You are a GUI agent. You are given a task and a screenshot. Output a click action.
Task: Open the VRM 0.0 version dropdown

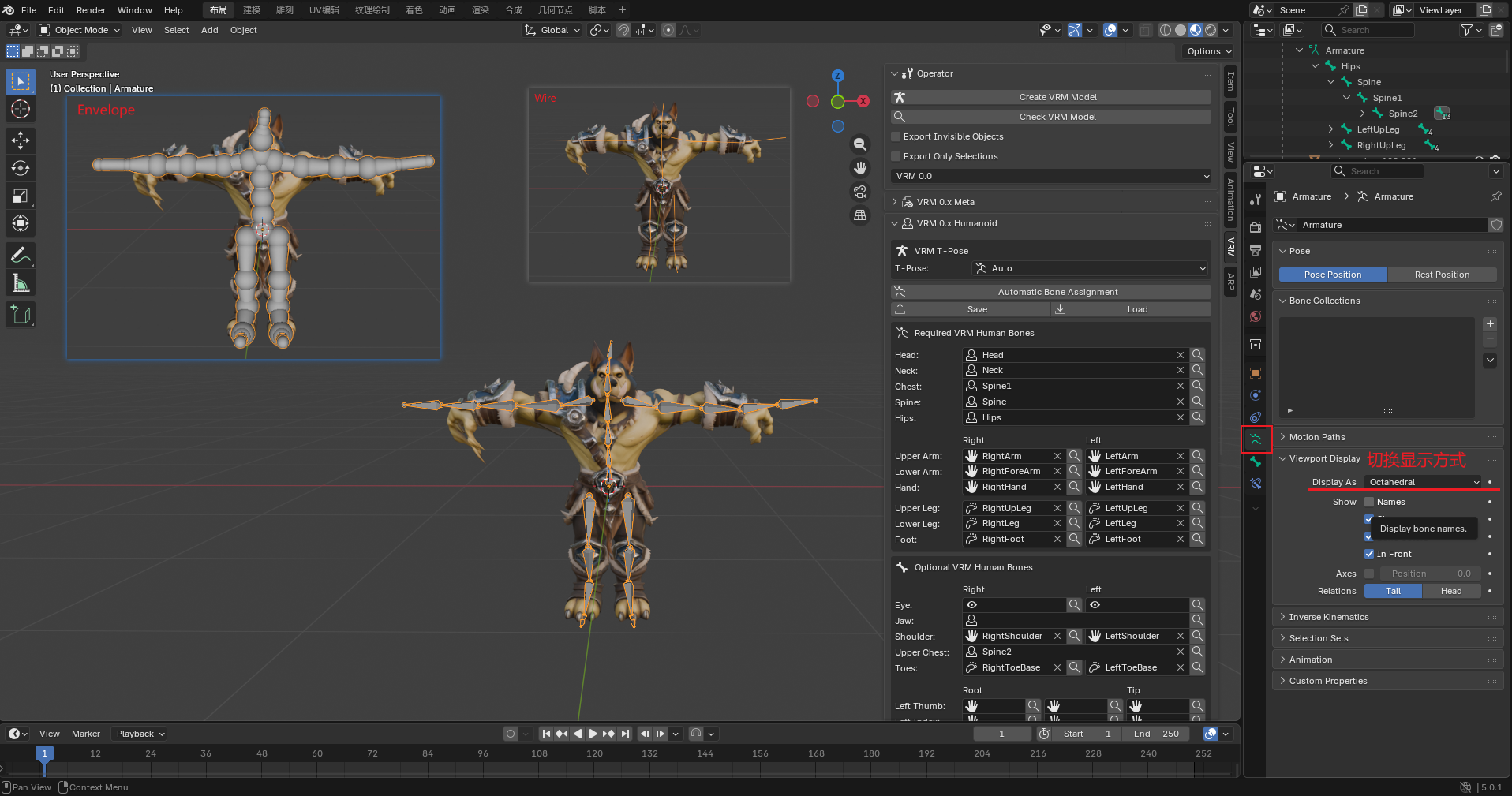click(x=1051, y=176)
